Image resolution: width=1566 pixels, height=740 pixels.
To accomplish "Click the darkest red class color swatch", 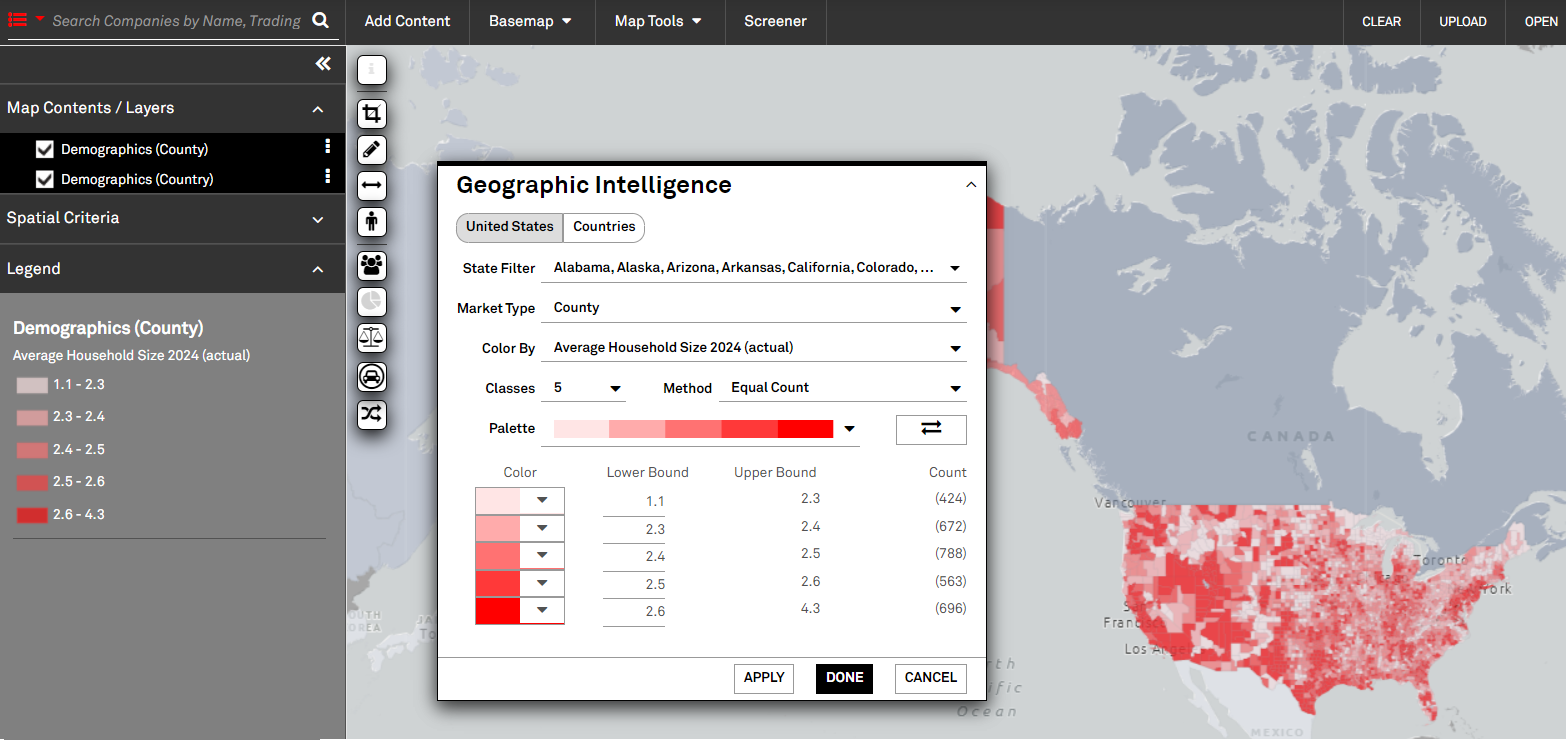I will (498, 610).
